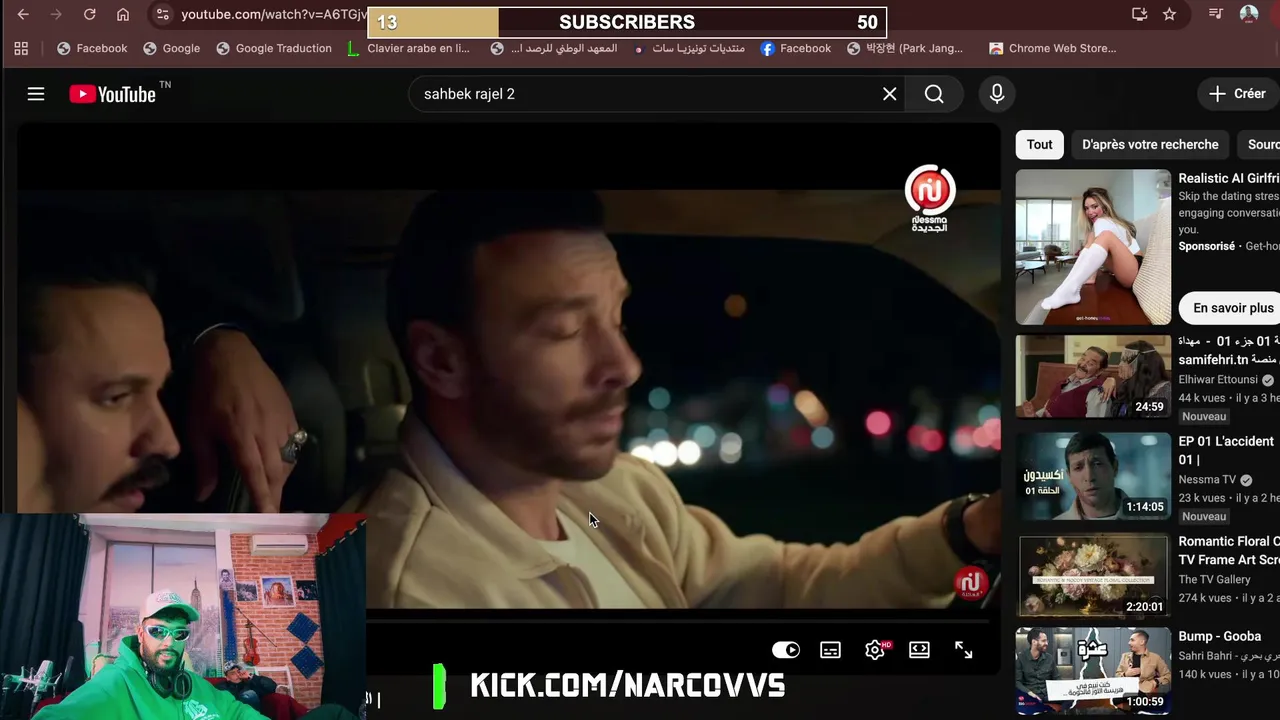Select the Tout filter chip
1280x720 pixels.
(x=1040, y=144)
